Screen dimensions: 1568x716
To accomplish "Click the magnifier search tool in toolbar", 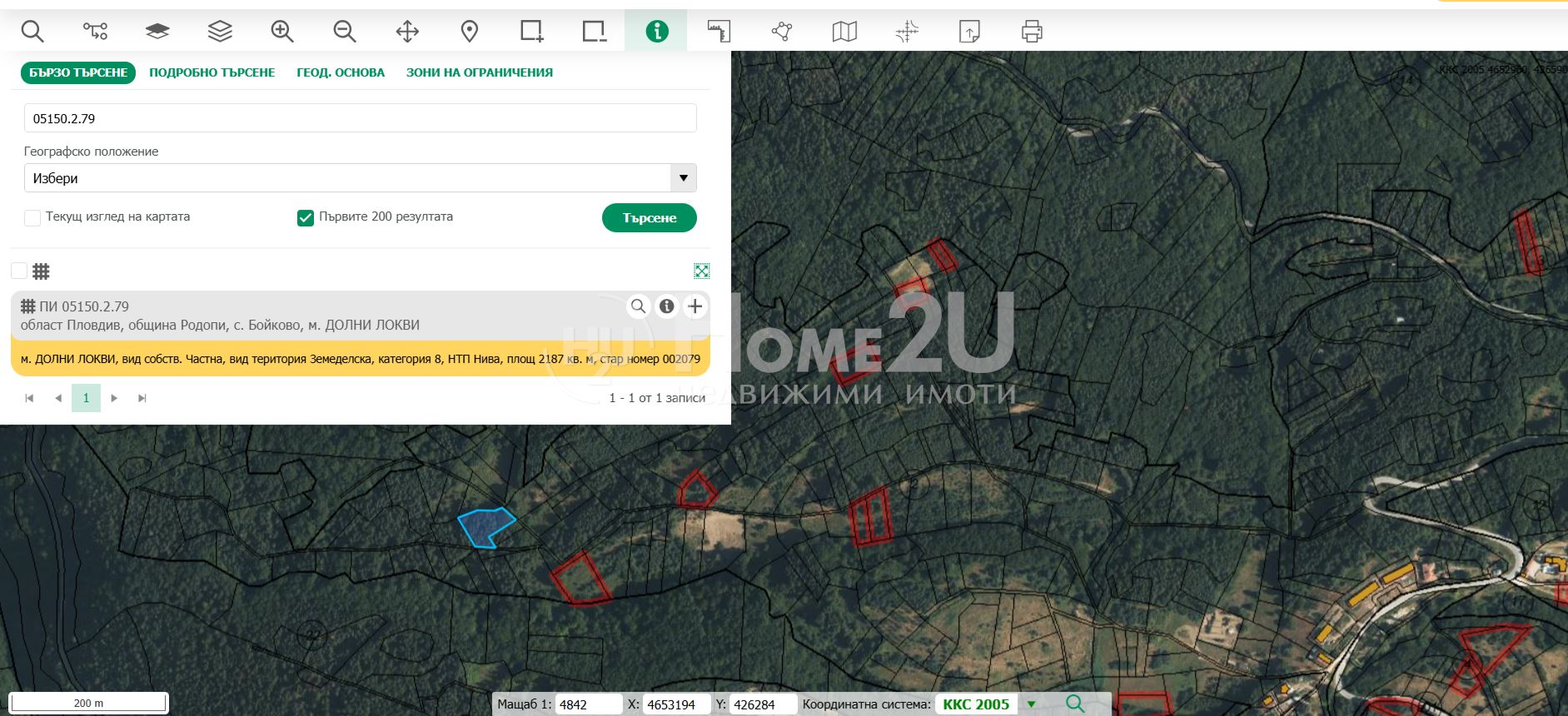I will coord(32,32).
